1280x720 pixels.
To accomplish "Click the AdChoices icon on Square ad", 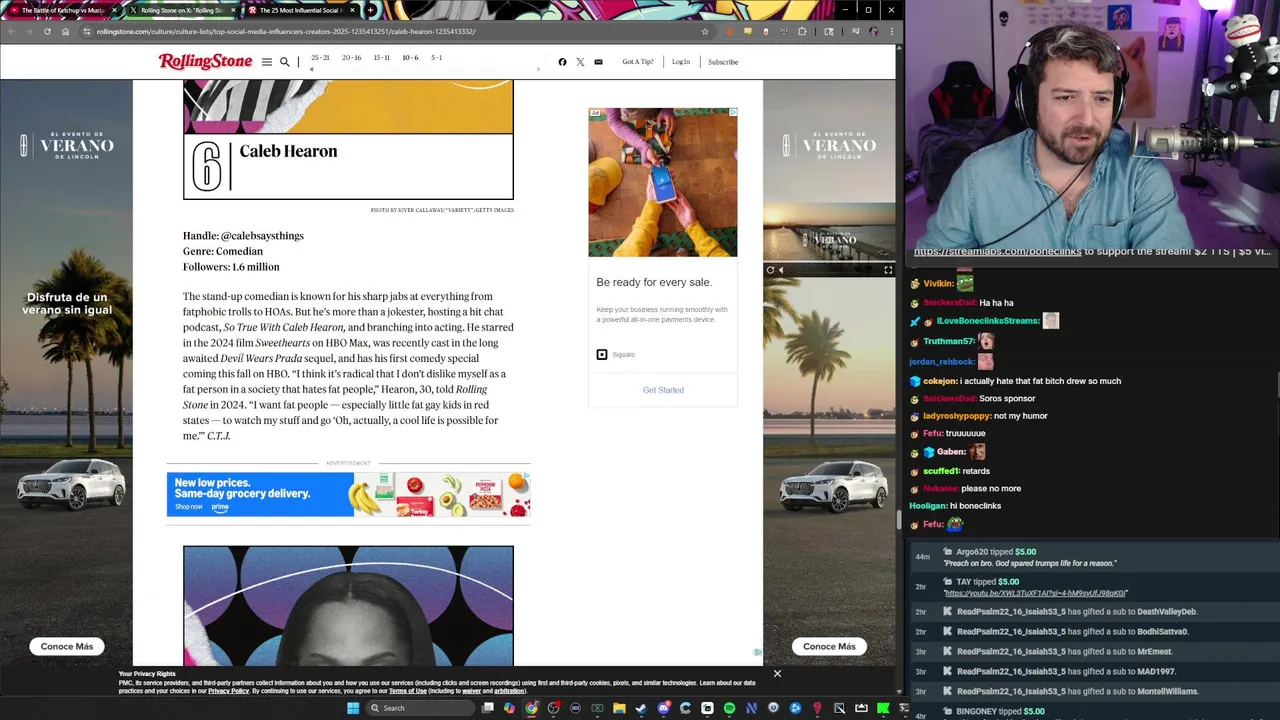I will click(x=733, y=113).
